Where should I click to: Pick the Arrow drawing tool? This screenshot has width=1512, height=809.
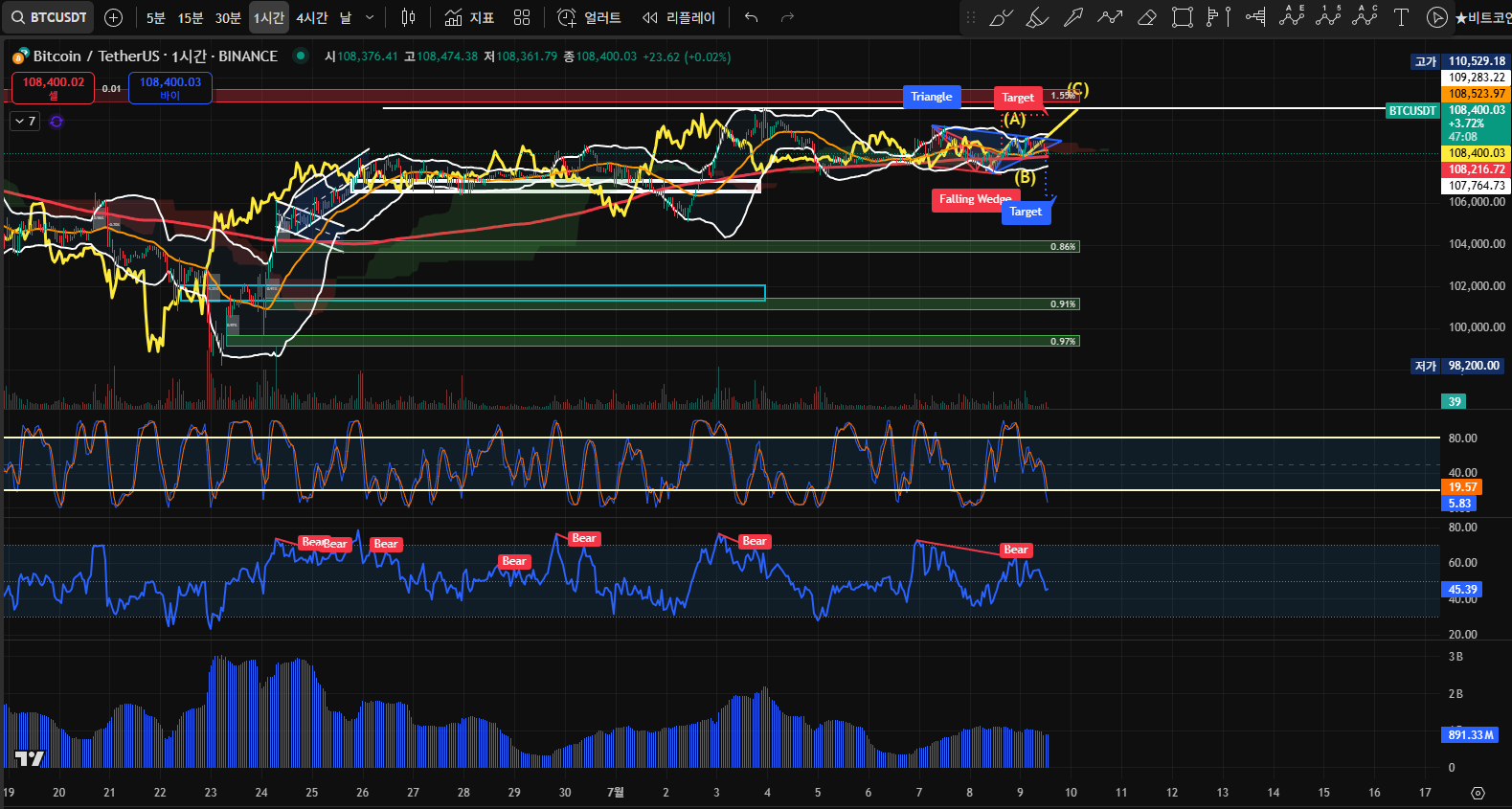click(1073, 17)
